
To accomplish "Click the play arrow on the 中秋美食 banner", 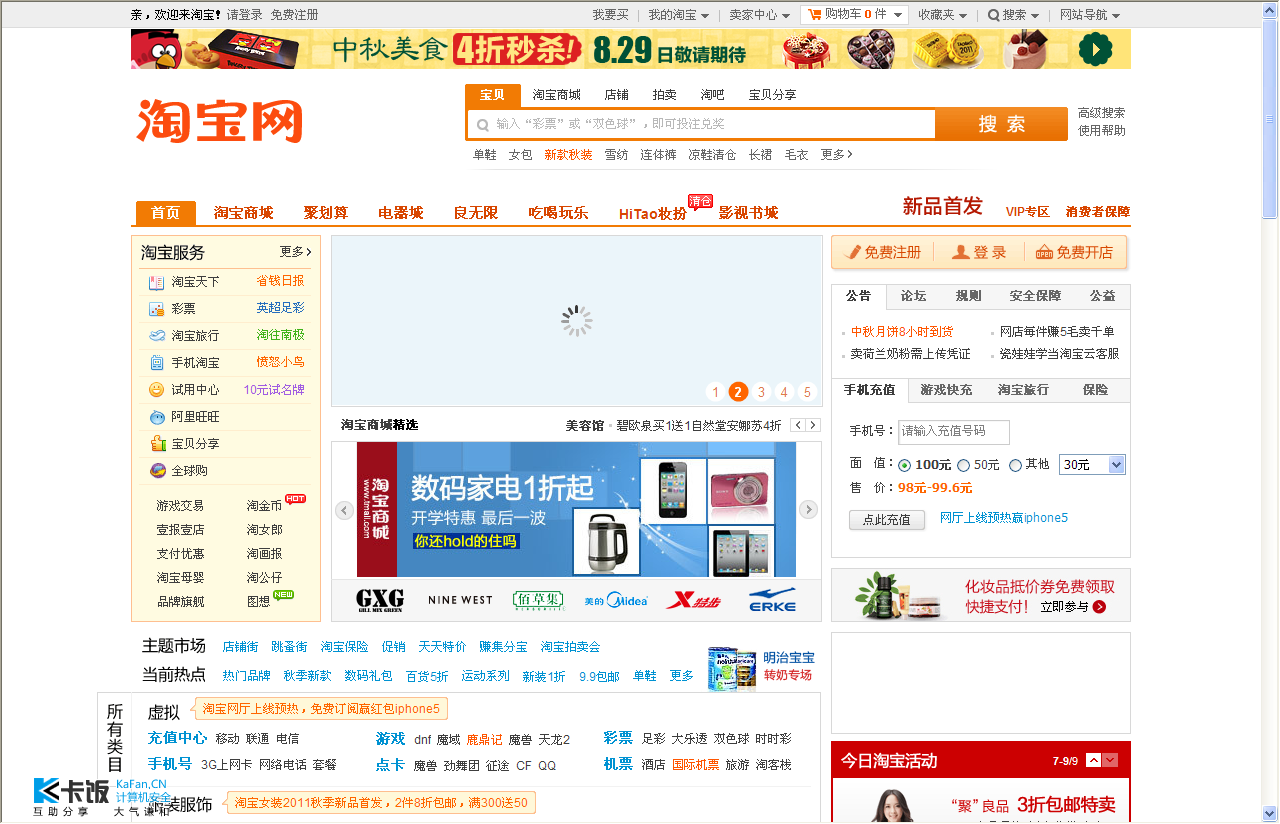I will pyautogui.click(x=1096, y=49).
